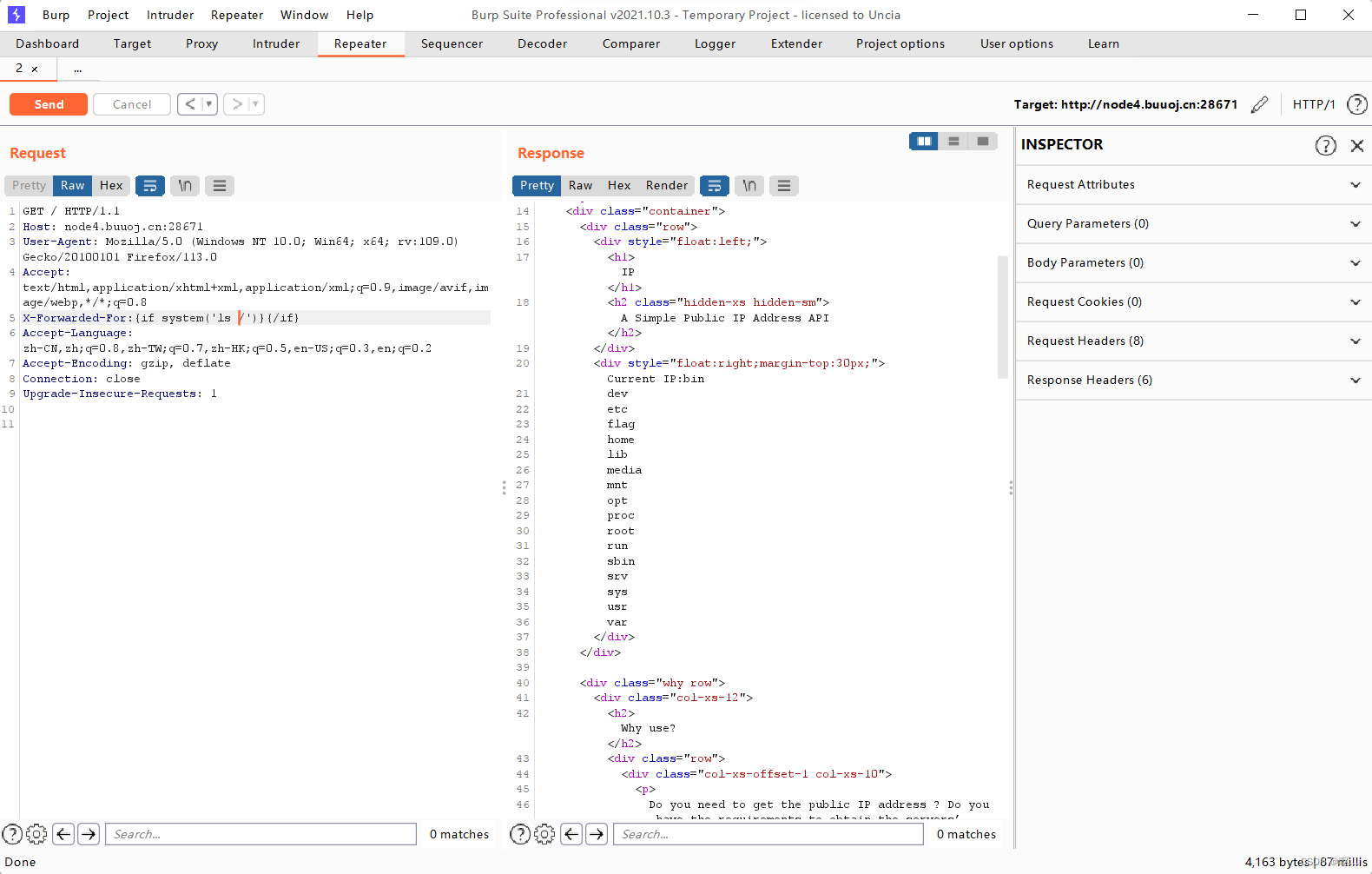The height and width of the screenshot is (874, 1372).
Task: Click the Burp Suite logo icon
Action: point(16,15)
